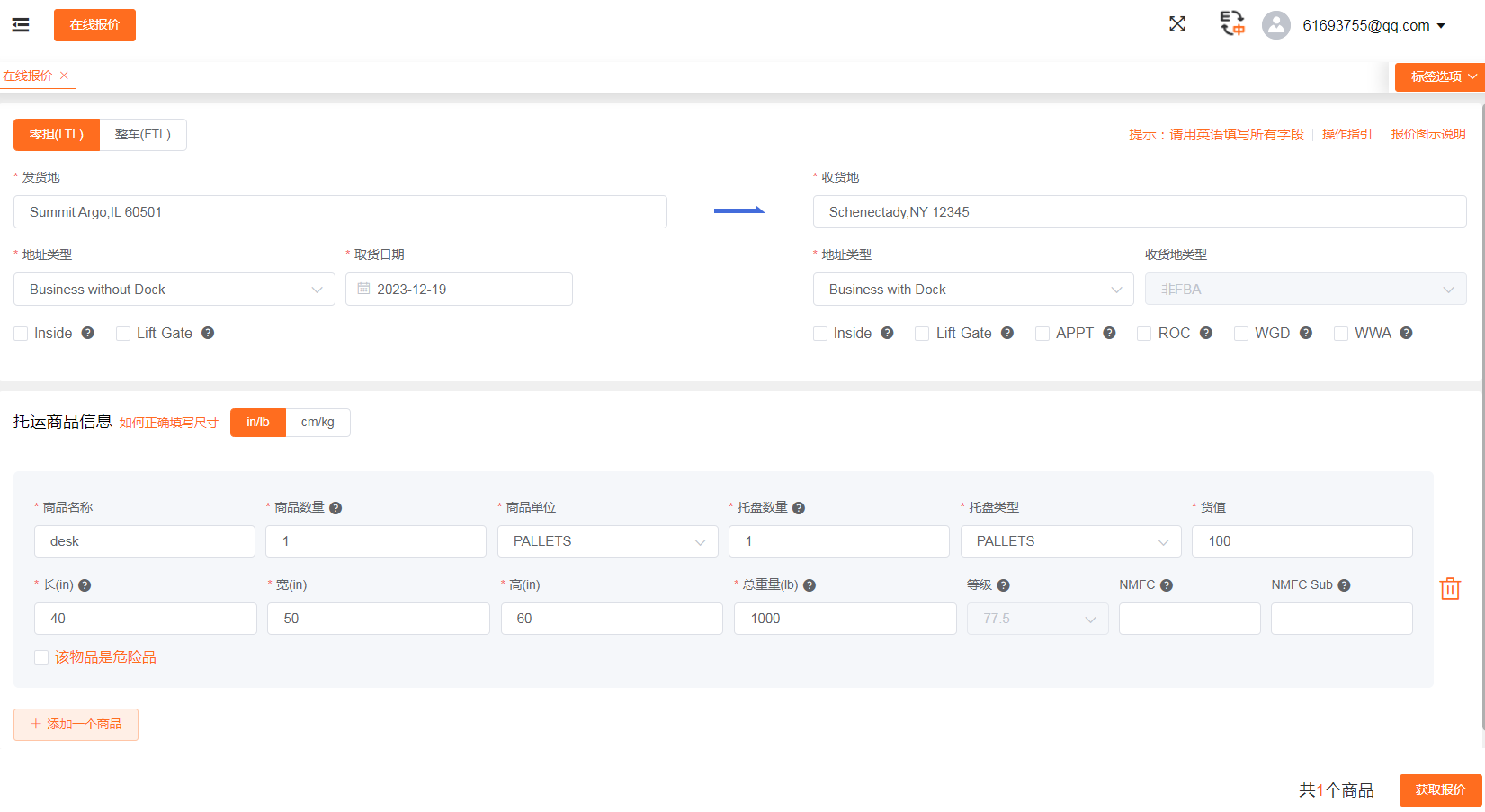Delete the desk item with trash icon

1449,589
